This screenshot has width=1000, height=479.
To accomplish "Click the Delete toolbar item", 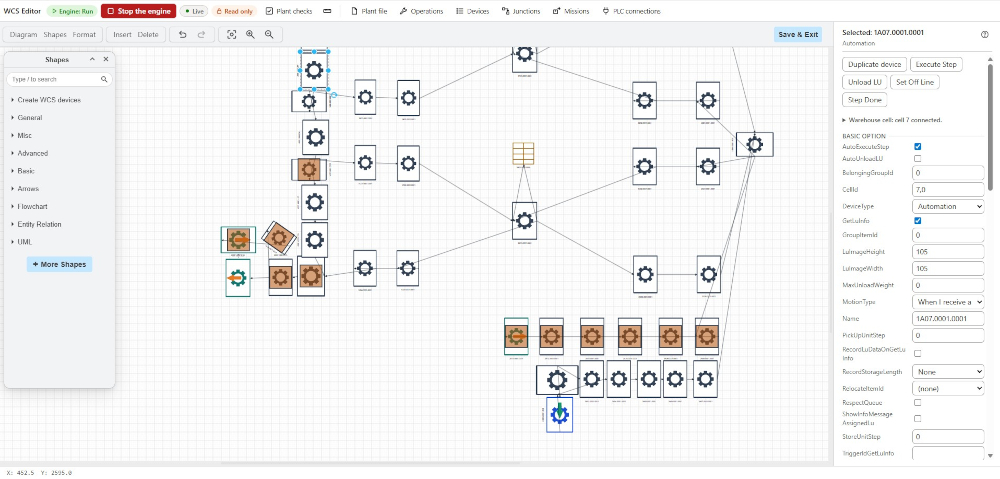I will [148, 34].
